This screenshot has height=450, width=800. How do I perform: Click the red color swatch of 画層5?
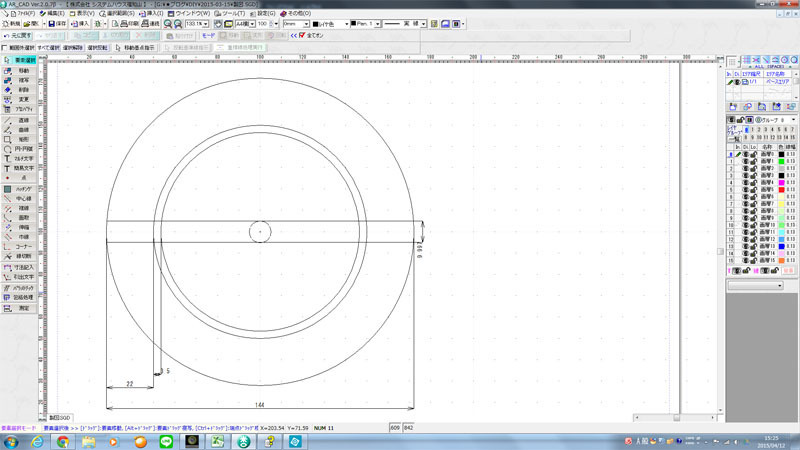point(781,190)
